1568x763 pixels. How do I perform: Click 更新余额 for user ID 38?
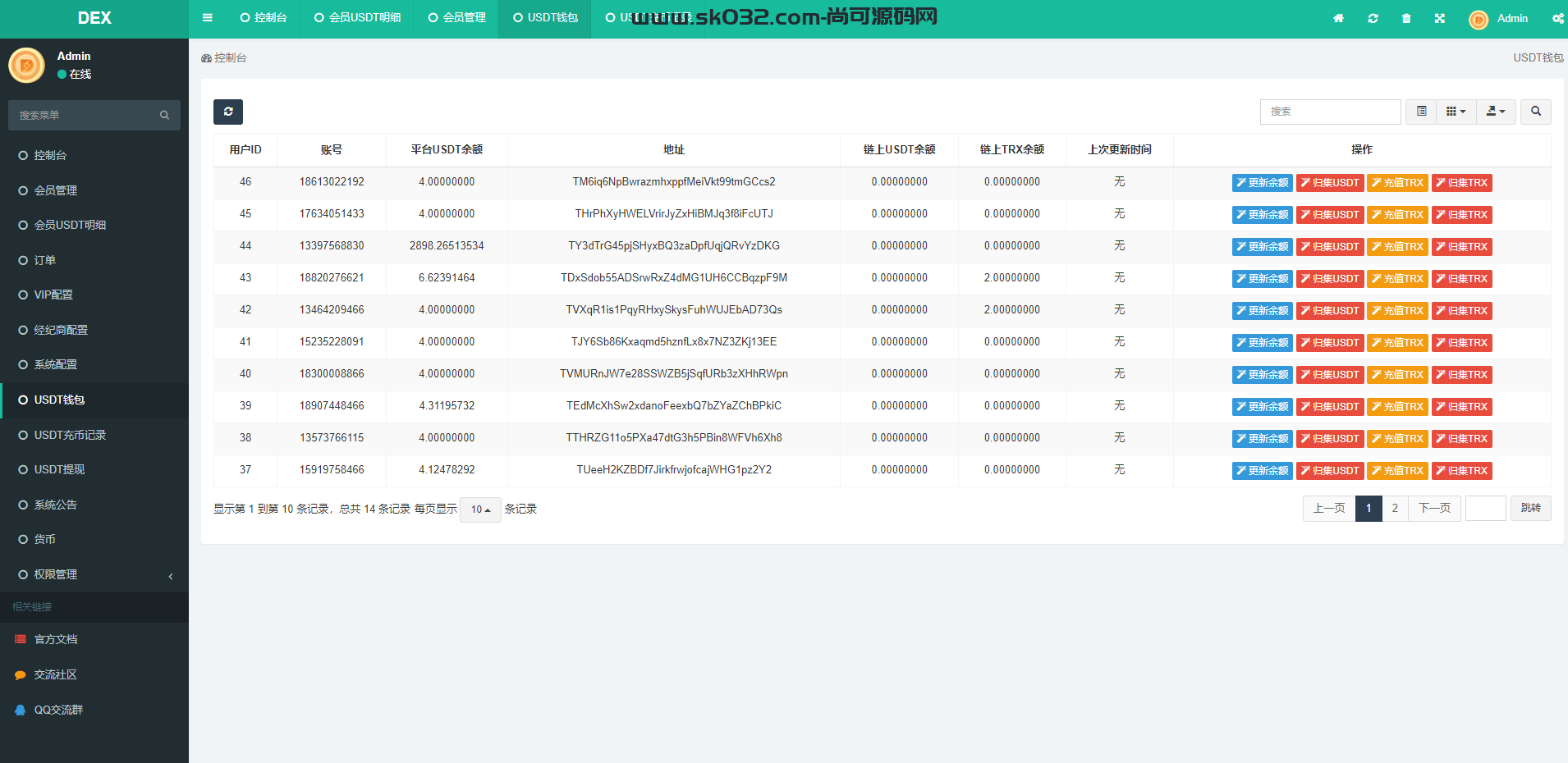coord(1262,439)
